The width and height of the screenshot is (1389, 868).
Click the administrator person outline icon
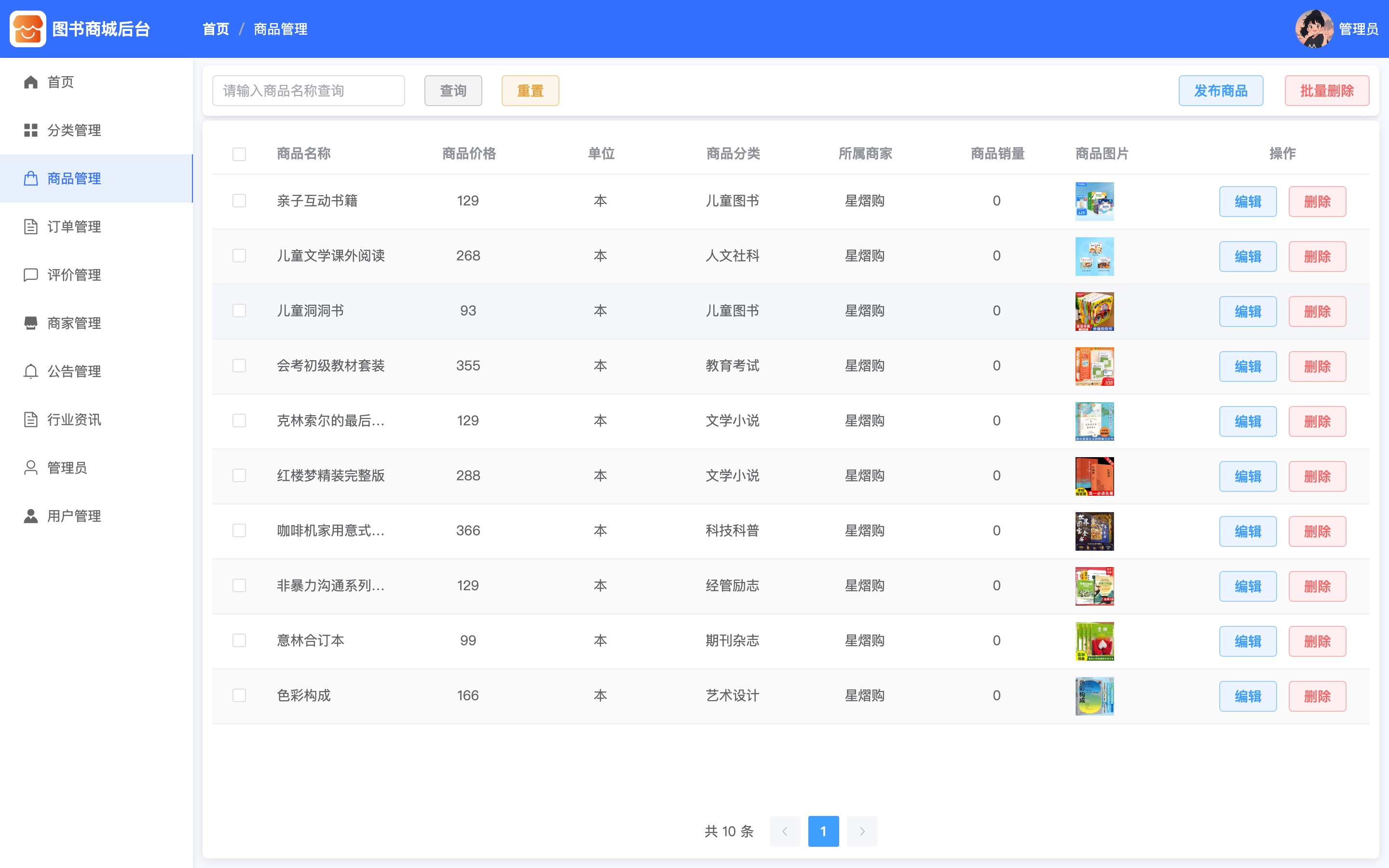(31, 468)
